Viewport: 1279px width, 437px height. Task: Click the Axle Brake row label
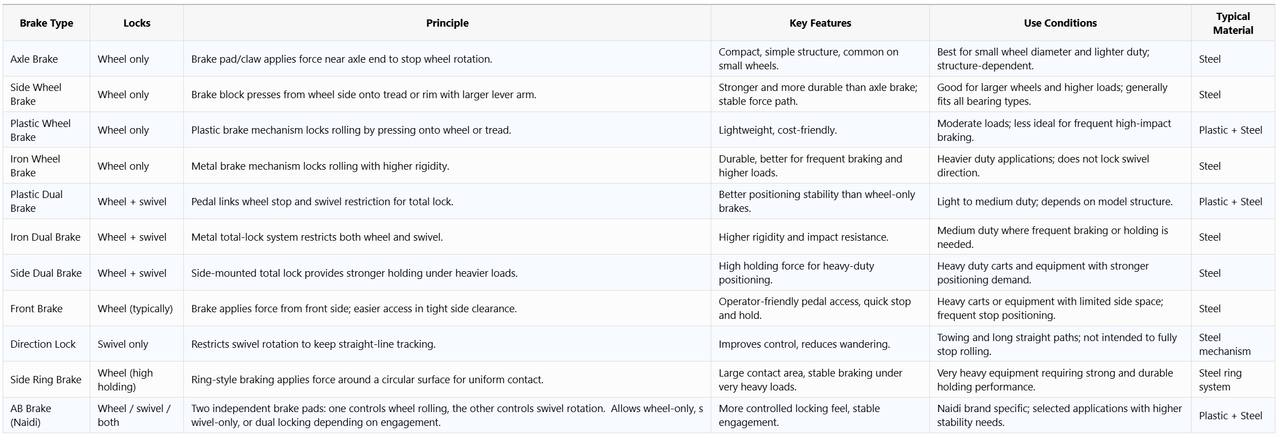coord(46,59)
